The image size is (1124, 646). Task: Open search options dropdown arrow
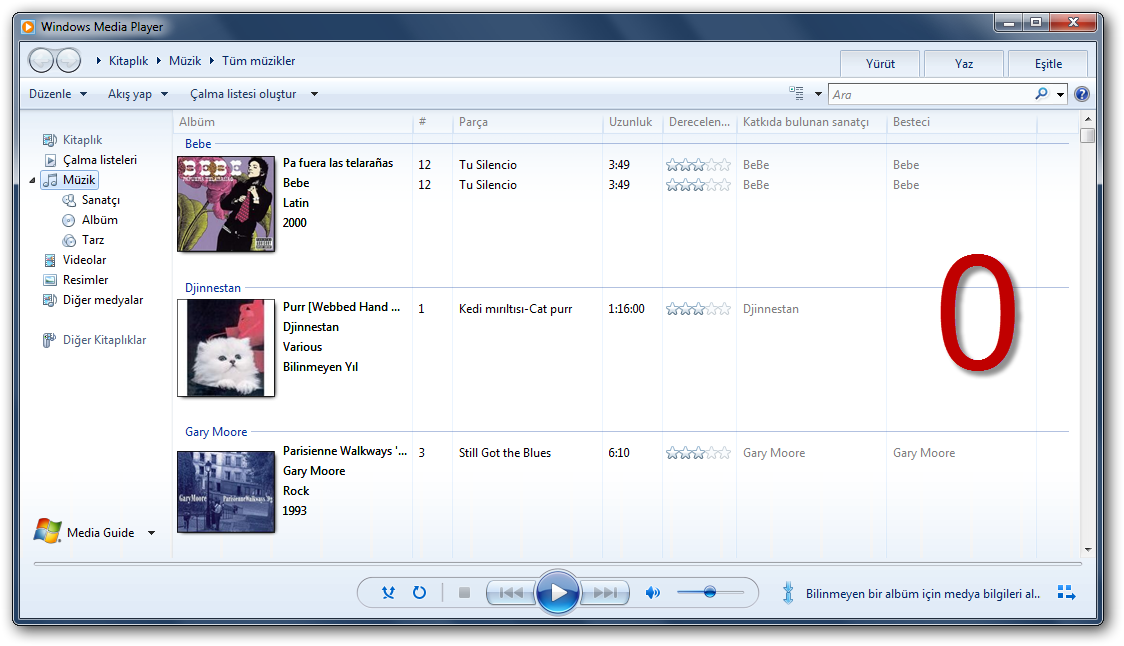click(x=1060, y=94)
